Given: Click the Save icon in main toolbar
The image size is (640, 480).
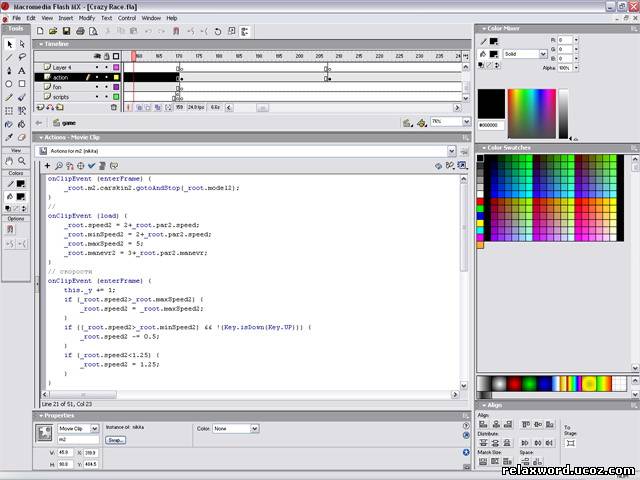Looking at the screenshot, I should click(66, 32).
